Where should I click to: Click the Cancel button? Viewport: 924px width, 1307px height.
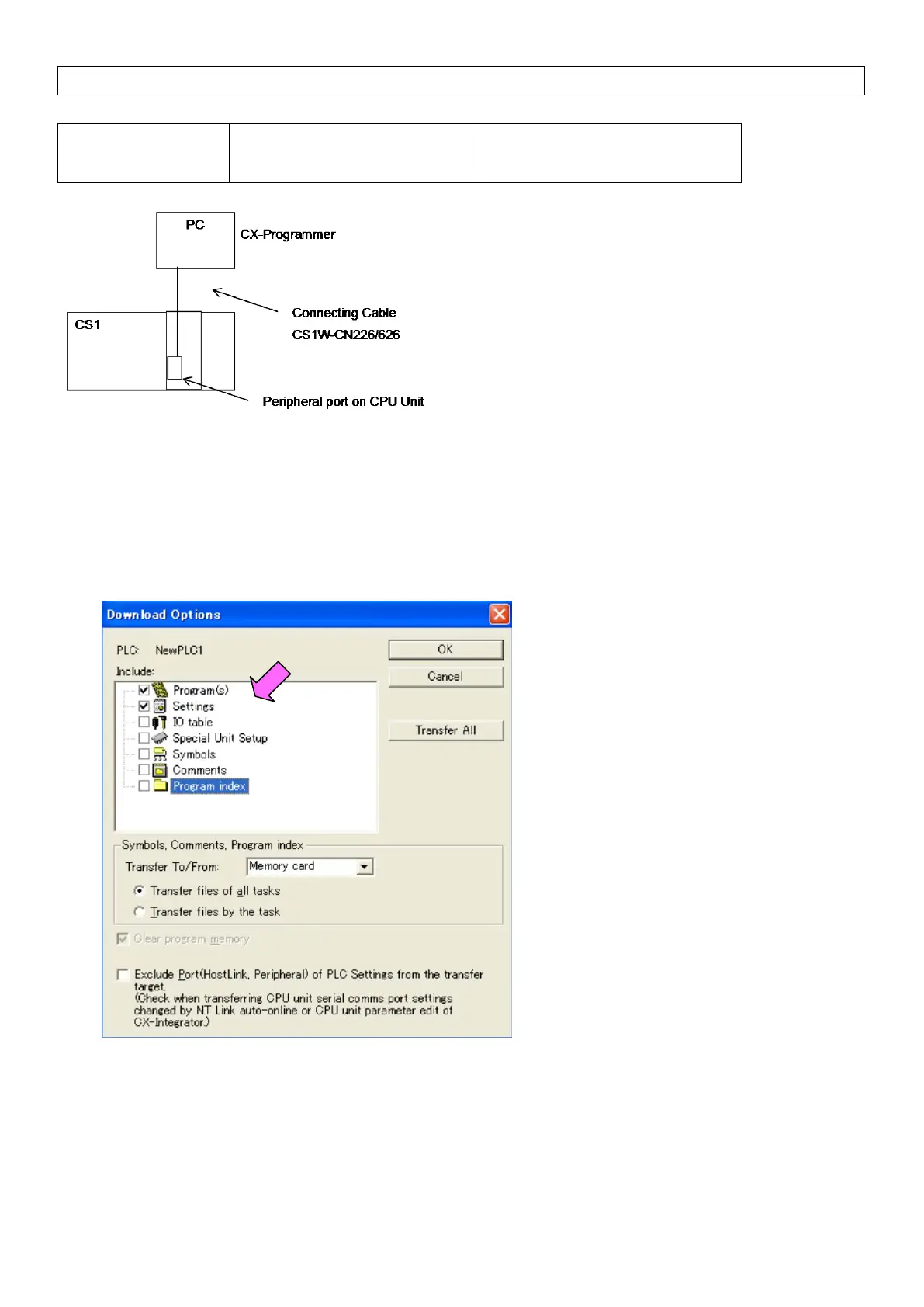(x=445, y=677)
